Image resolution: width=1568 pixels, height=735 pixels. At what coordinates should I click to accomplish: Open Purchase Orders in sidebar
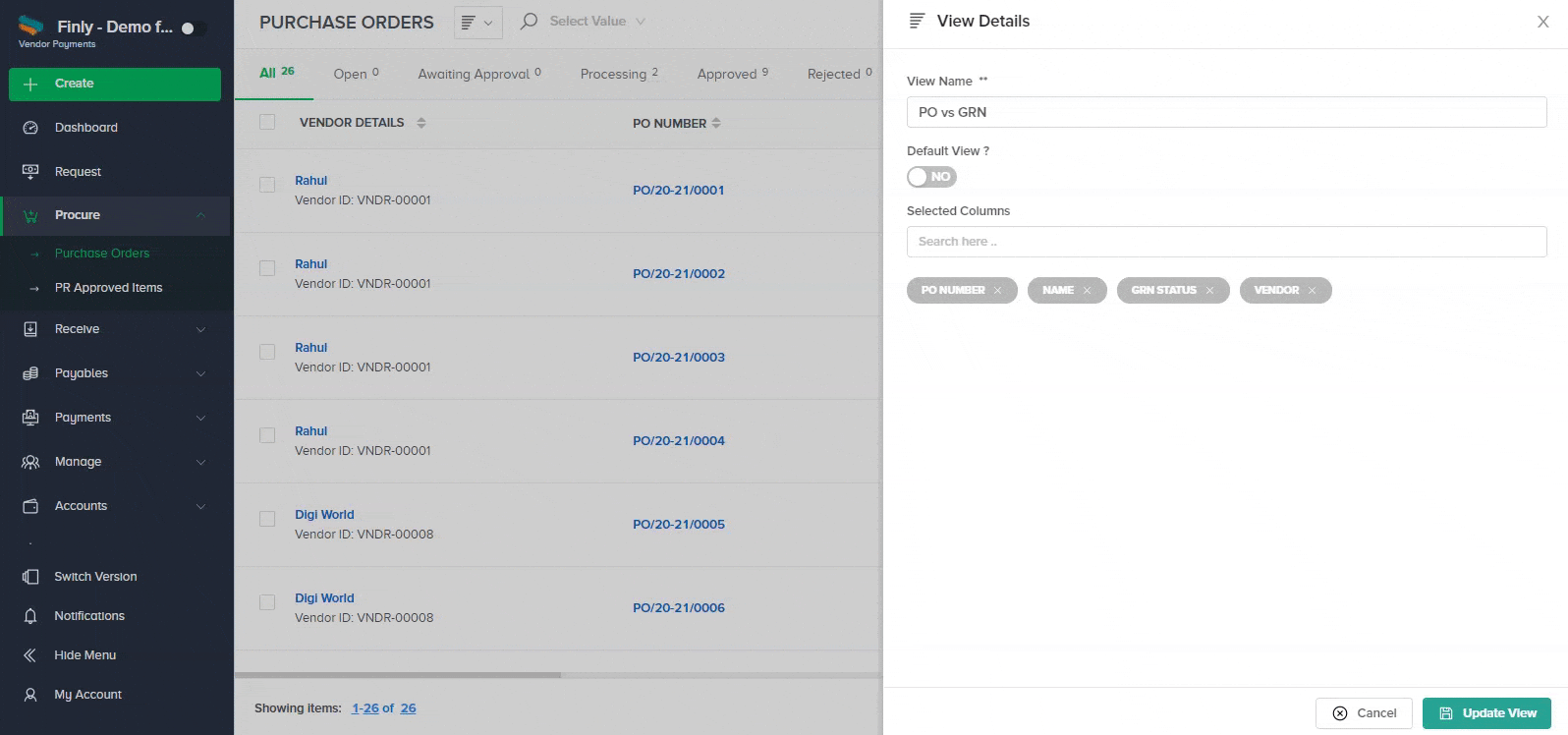(102, 254)
